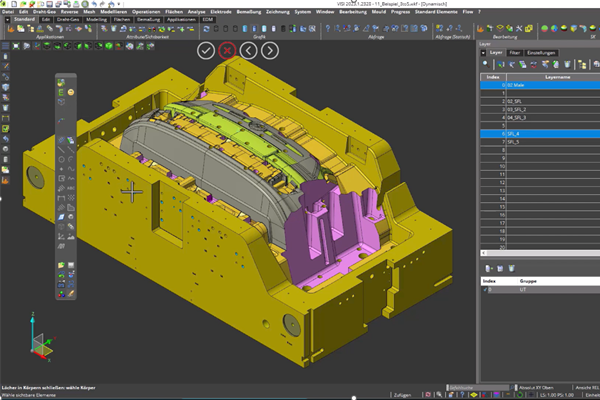Open the Modellieren menu
The height and width of the screenshot is (400, 600).
point(114,12)
